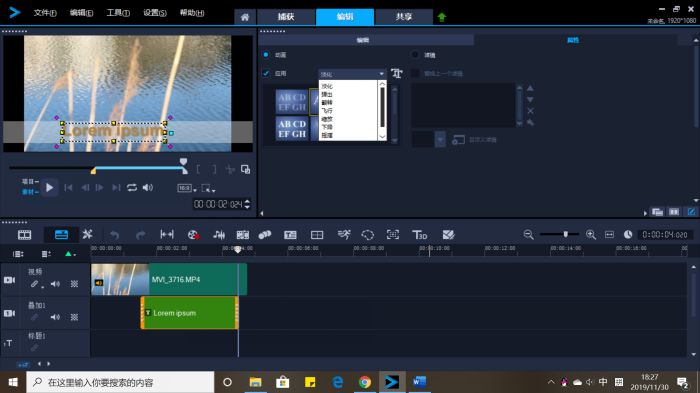Open the title text style 'T' icon
The height and width of the screenshot is (393, 700).
click(396, 73)
